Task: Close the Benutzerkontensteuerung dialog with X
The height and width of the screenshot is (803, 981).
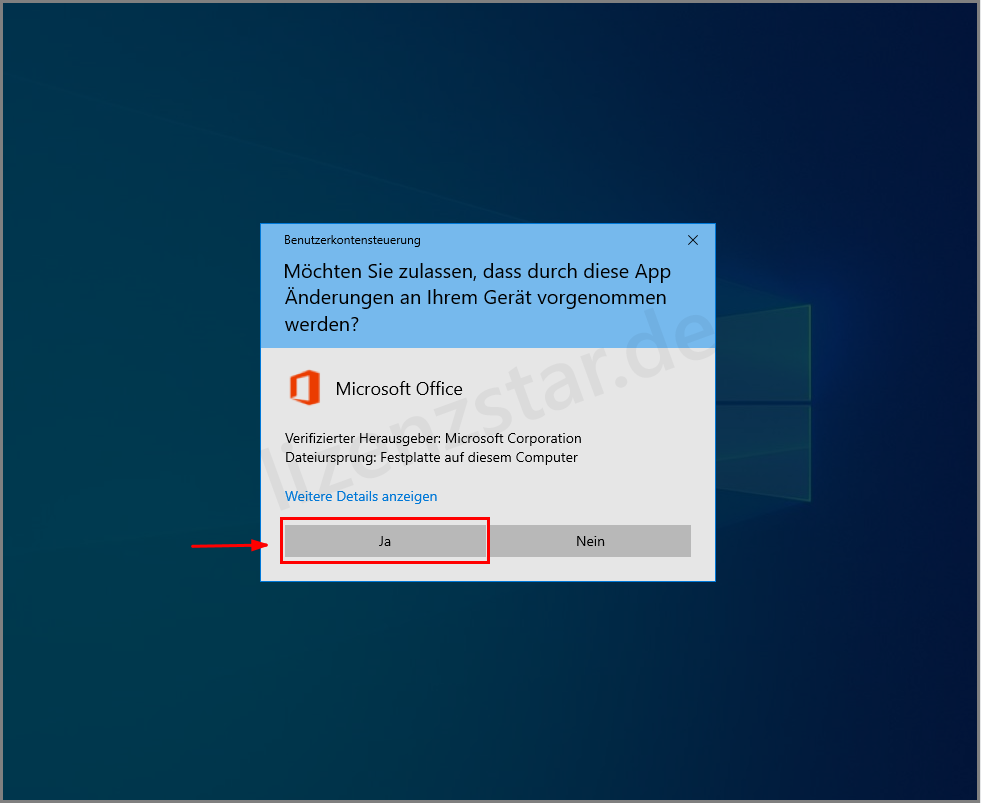Action: [693, 240]
